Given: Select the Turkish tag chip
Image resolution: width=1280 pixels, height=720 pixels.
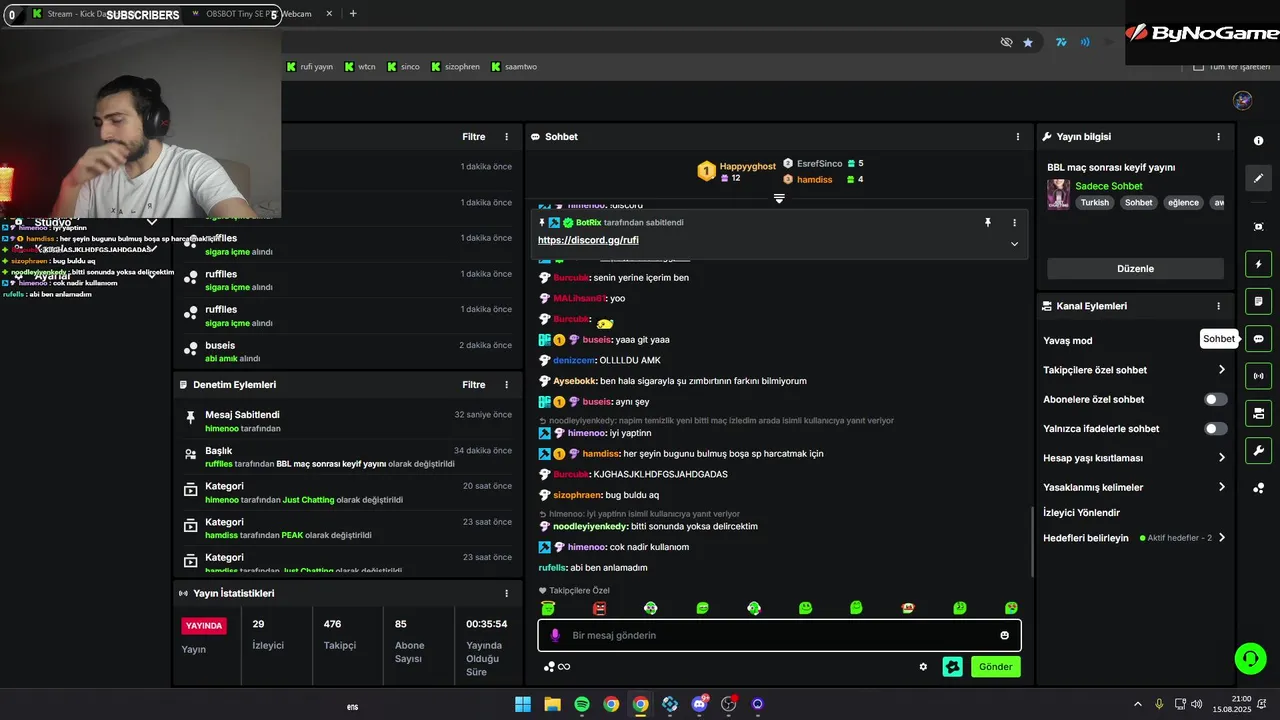Looking at the screenshot, I should pyautogui.click(x=1094, y=202).
